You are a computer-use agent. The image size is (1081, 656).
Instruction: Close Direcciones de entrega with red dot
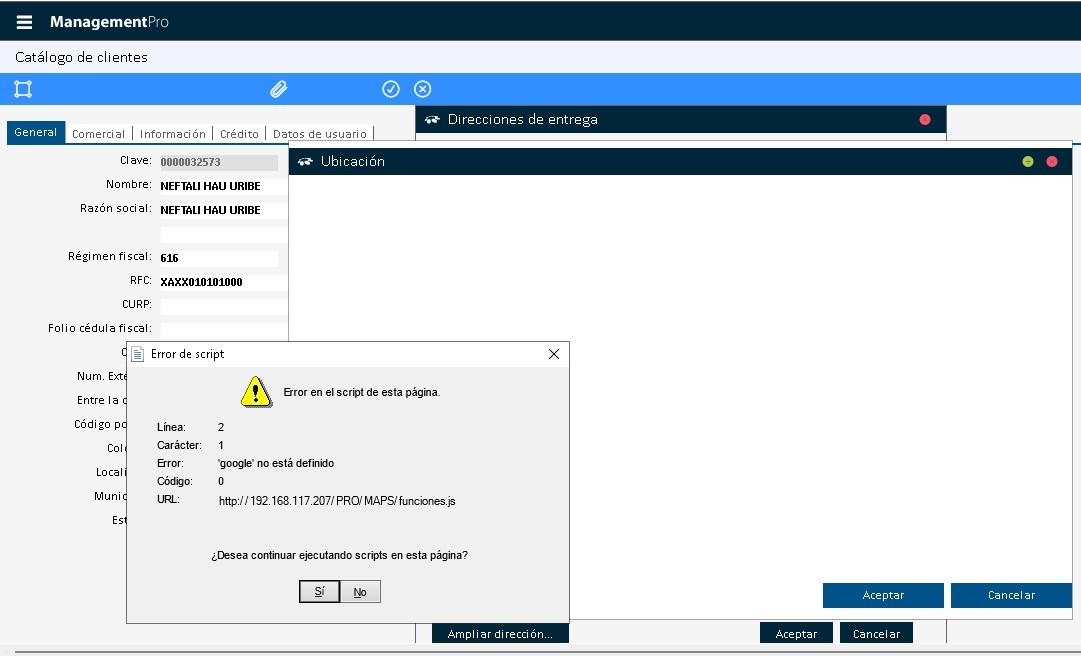tap(924, 120)
